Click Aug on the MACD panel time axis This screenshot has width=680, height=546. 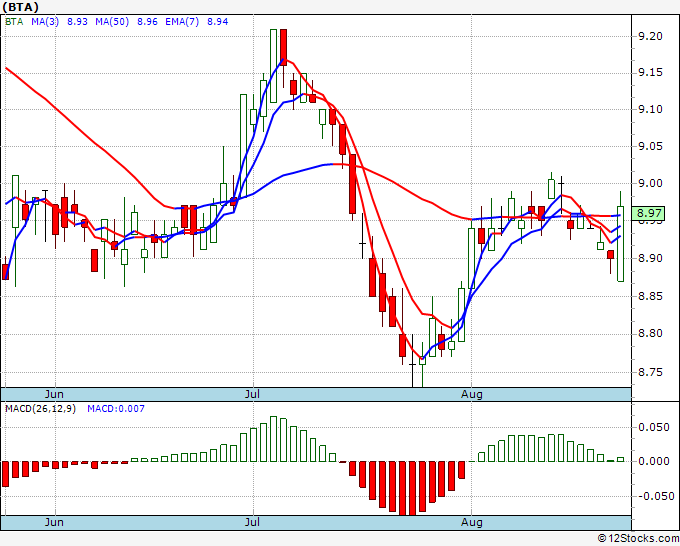pyautogui.click(x=471, y=522)
